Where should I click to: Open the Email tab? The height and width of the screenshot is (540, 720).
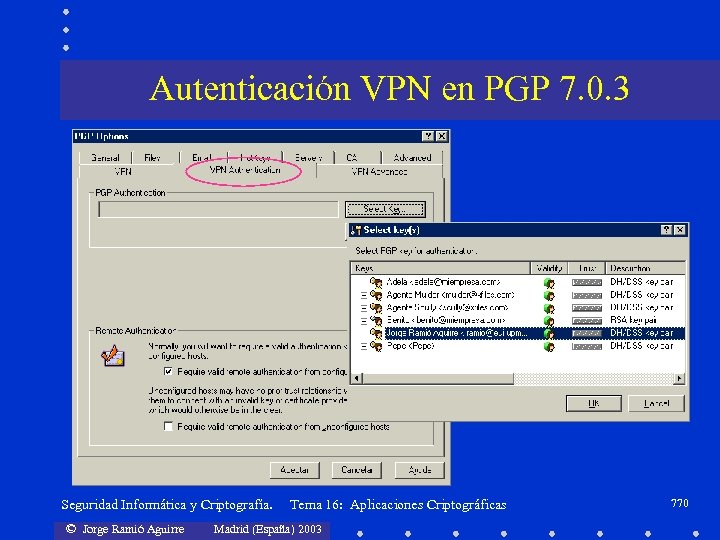[x=202, y=158]
